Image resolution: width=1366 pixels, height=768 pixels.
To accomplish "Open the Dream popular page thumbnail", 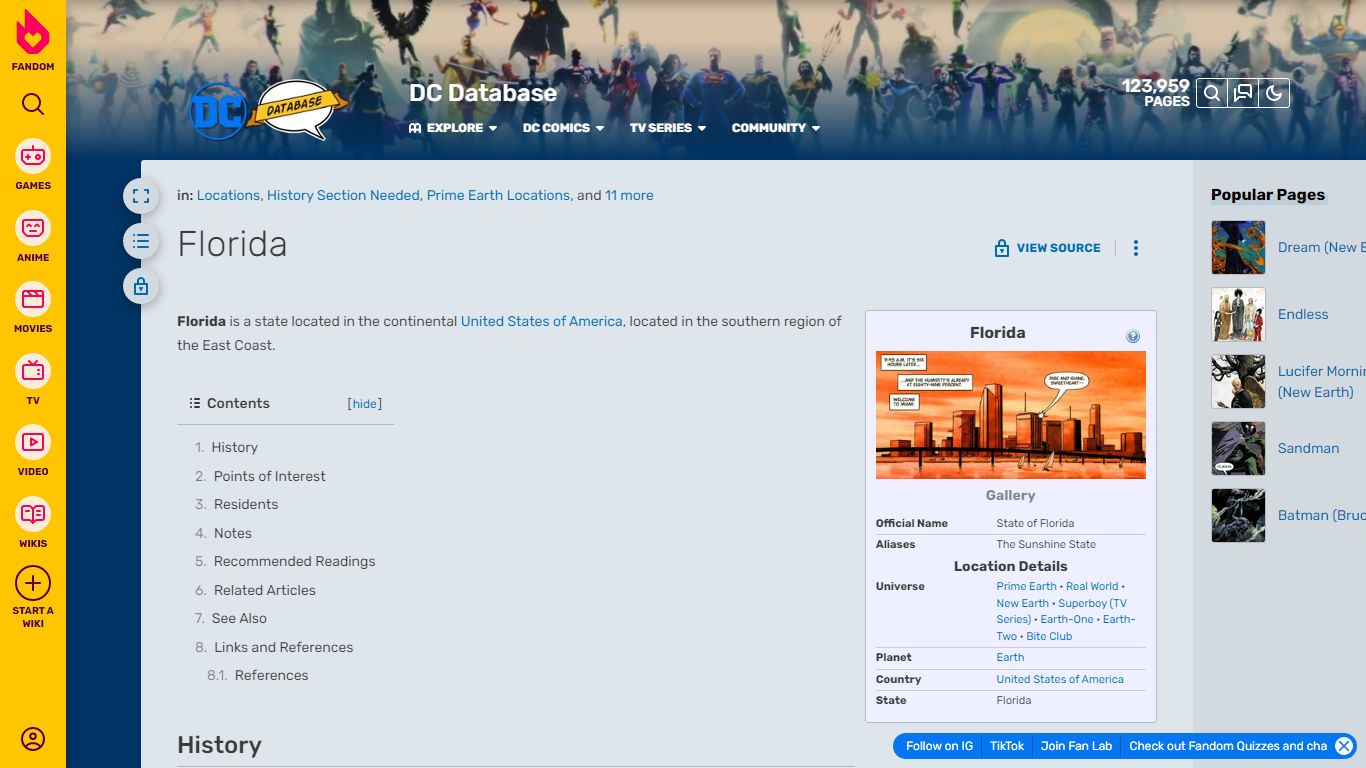I will pyautogui.click(x=1238, y=247).
